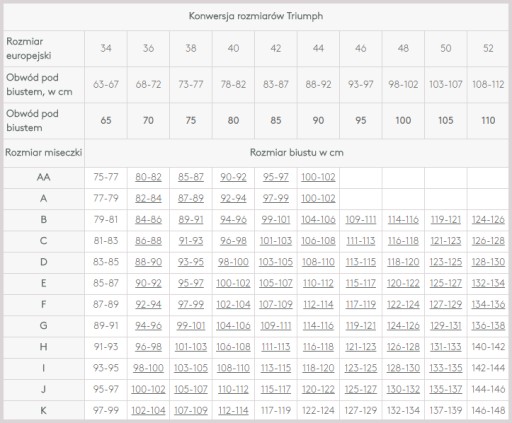This screenshot has width=512, height=423.
Task: Select the 97-99 cell in row K
Action: [x=106, y=411]
